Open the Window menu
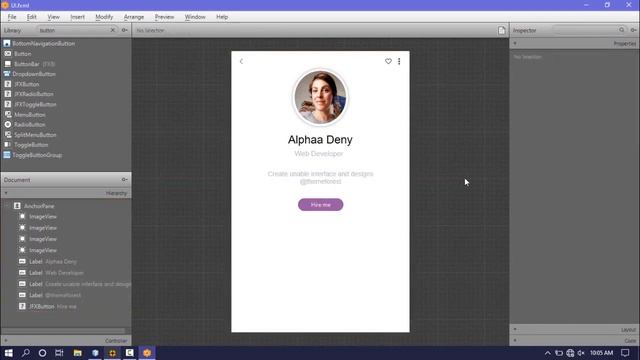640x360 pixels. click(x=195, y=17)
